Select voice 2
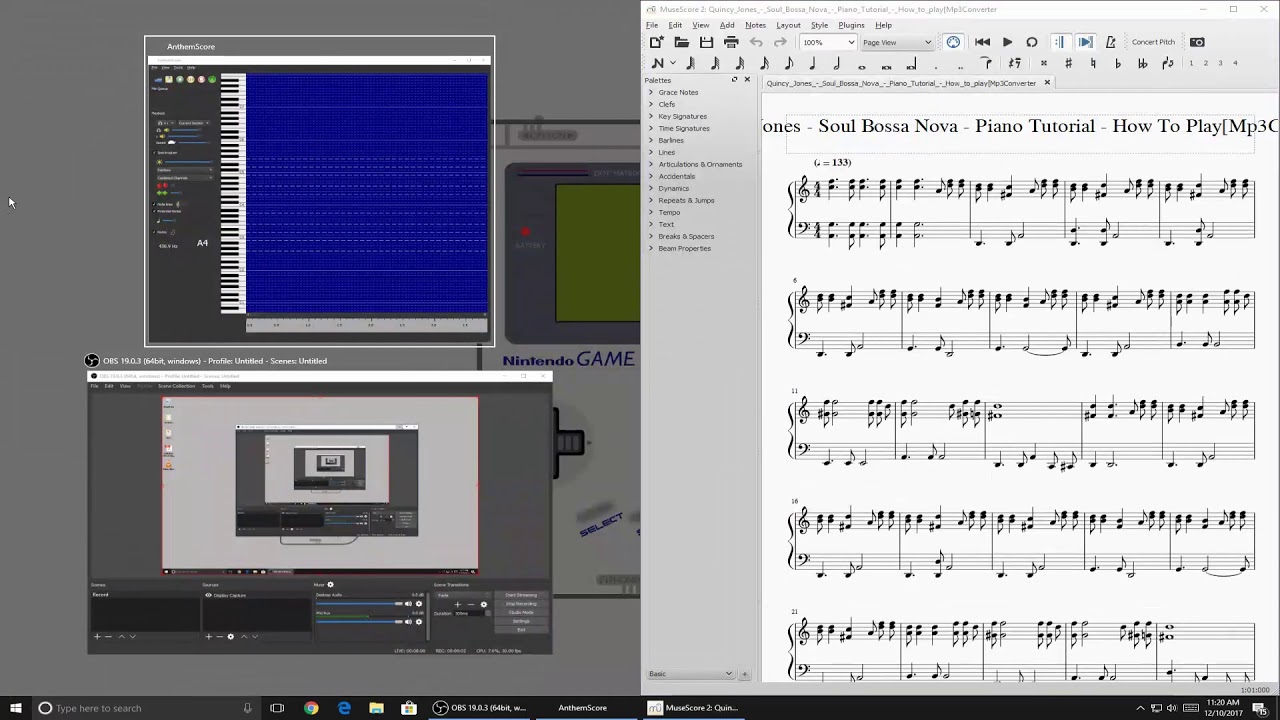Screen dimensions: 1280x720 click(1206, 63)
